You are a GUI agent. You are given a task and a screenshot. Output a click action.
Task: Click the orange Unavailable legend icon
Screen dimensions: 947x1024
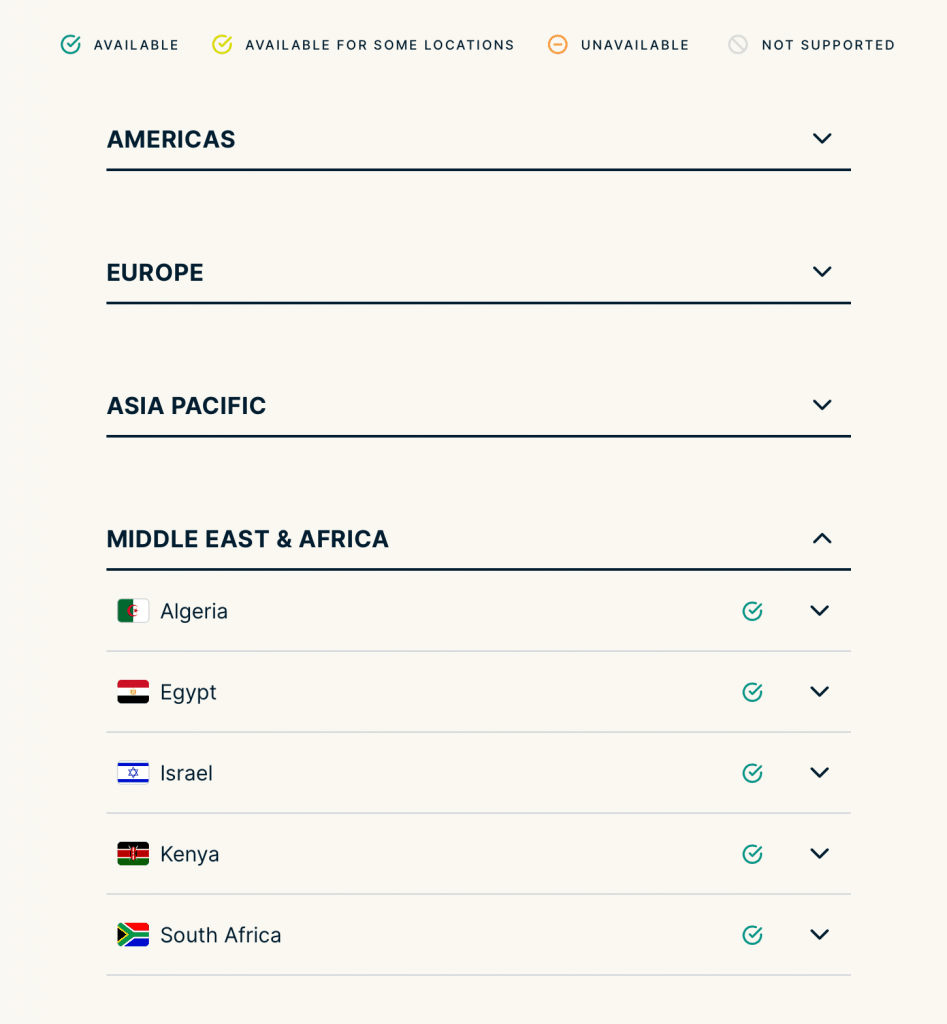tap(557, 44)
